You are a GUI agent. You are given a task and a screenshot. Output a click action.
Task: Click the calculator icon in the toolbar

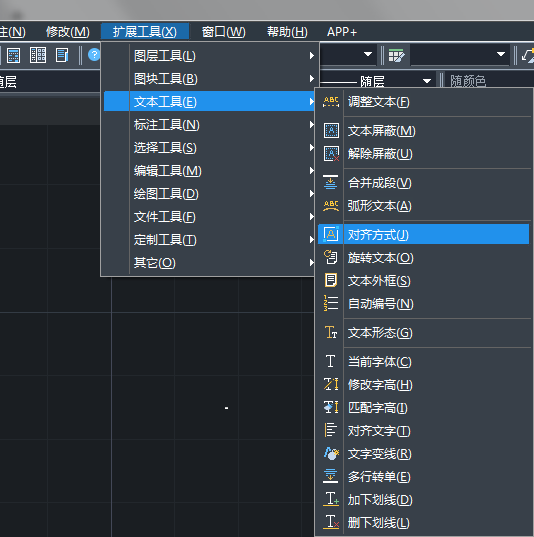(x=13, y=55)
